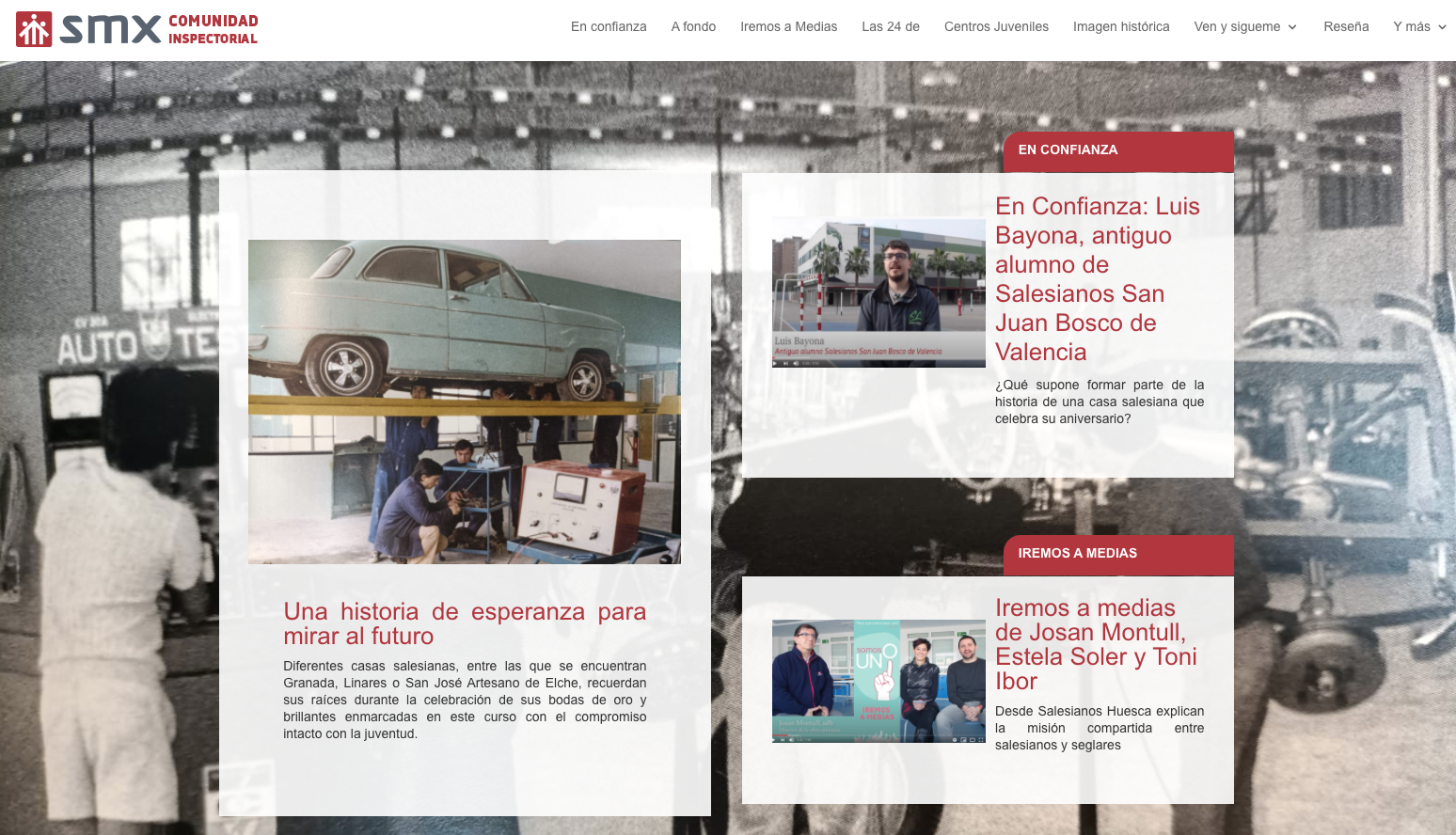1456x835 pixels.
Task: Open the Somos Uno video thumbnail
Action: [x=878, y=680]
